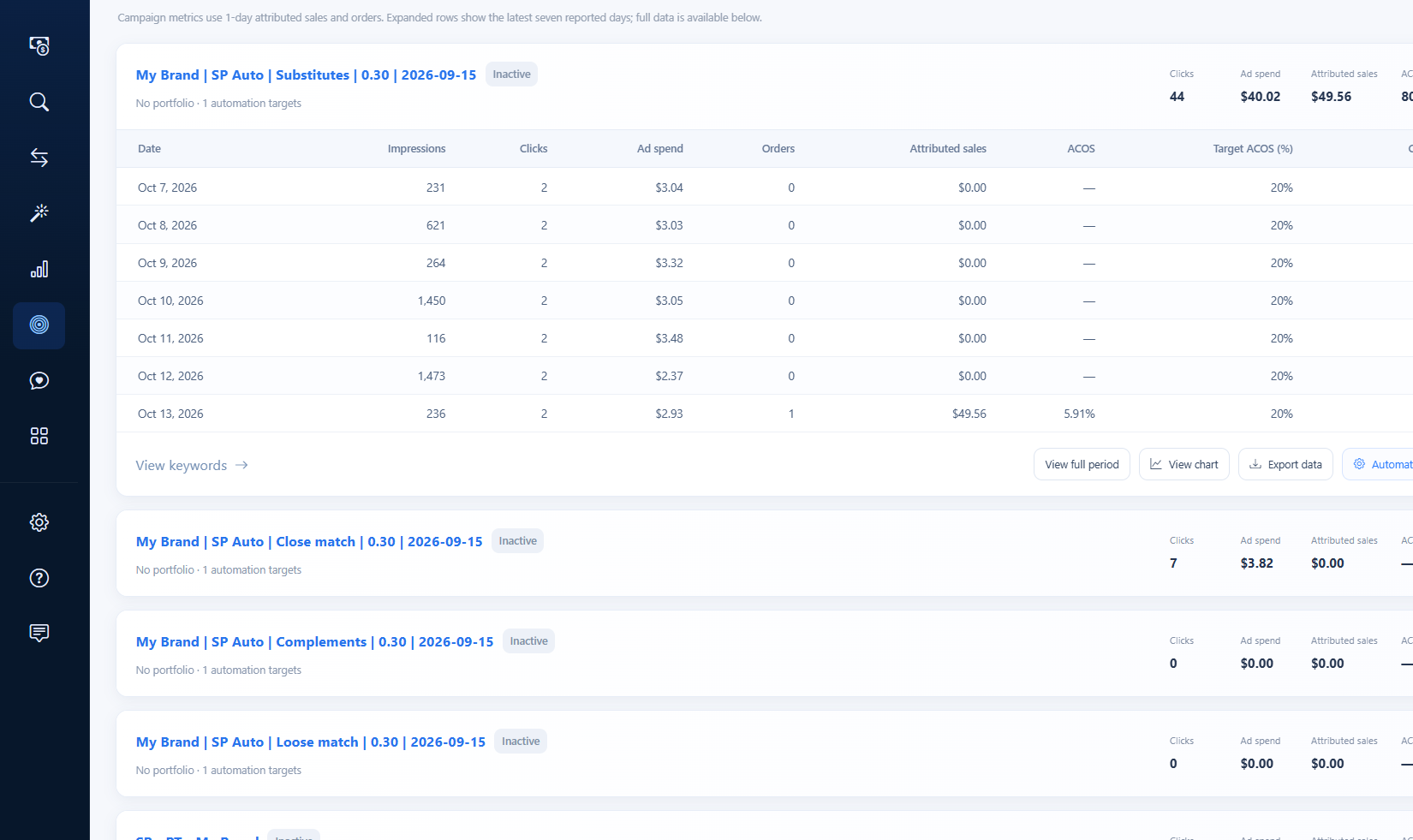Click the Attributed sales table column header
This screenshot has width=1413, height=840.
click(x=947, y=148)
